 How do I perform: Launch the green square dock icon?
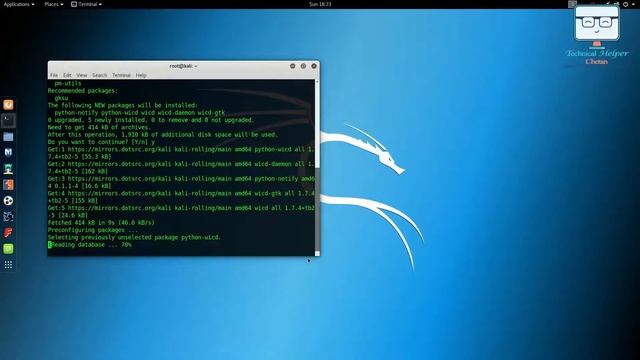click(8, 249)
